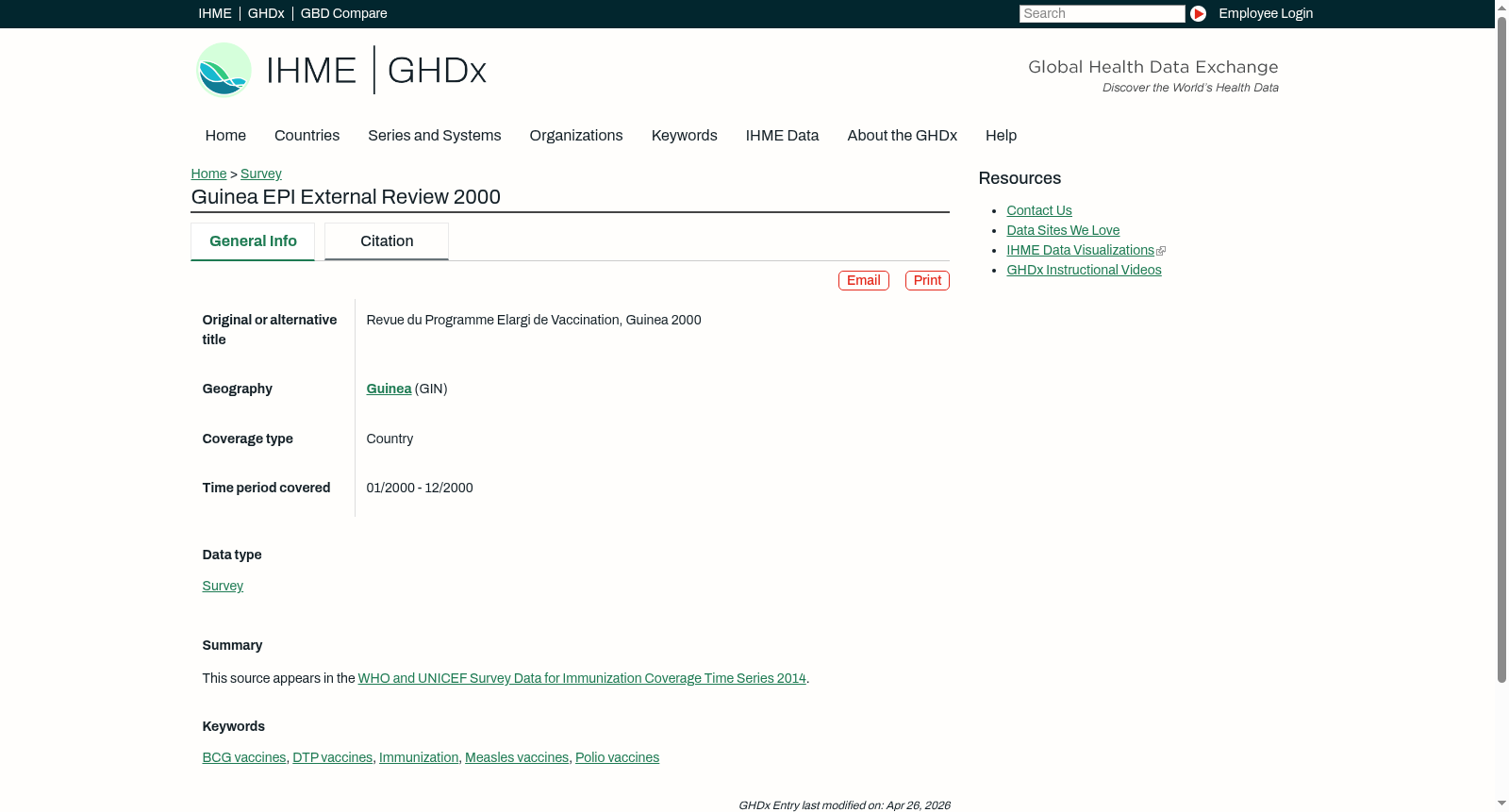Click the Resources heading
The image size is (1509, 812).
point(1020,178)
